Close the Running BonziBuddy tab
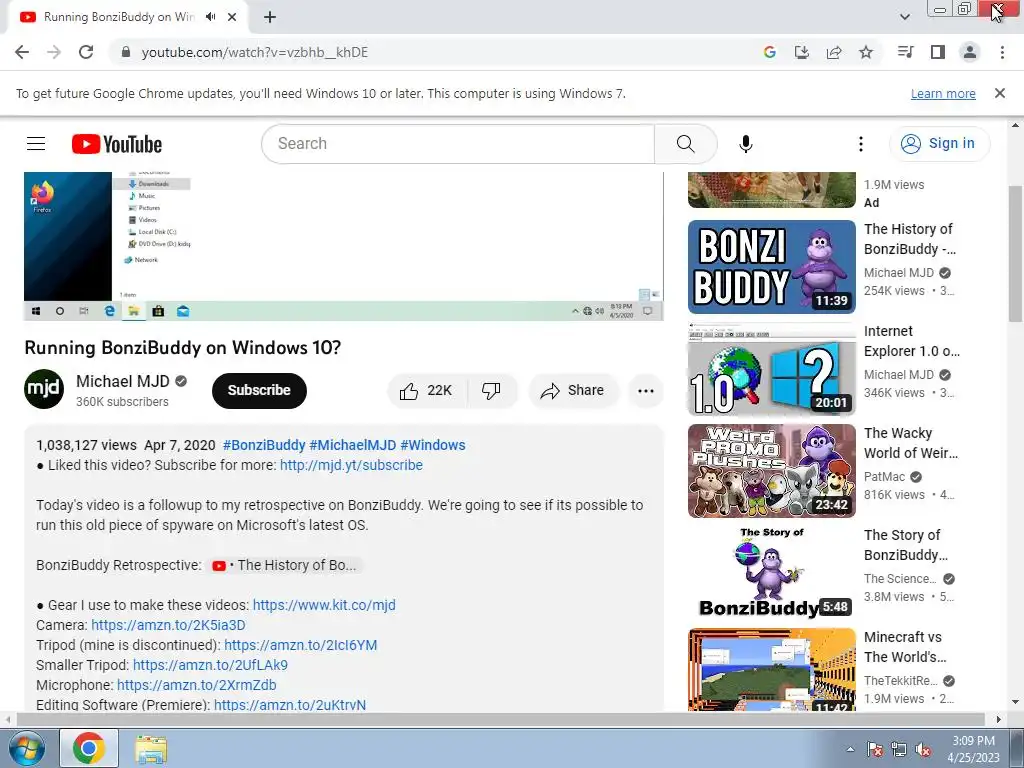This screenshot has width=1024, height=768. [x=232, y=17]
